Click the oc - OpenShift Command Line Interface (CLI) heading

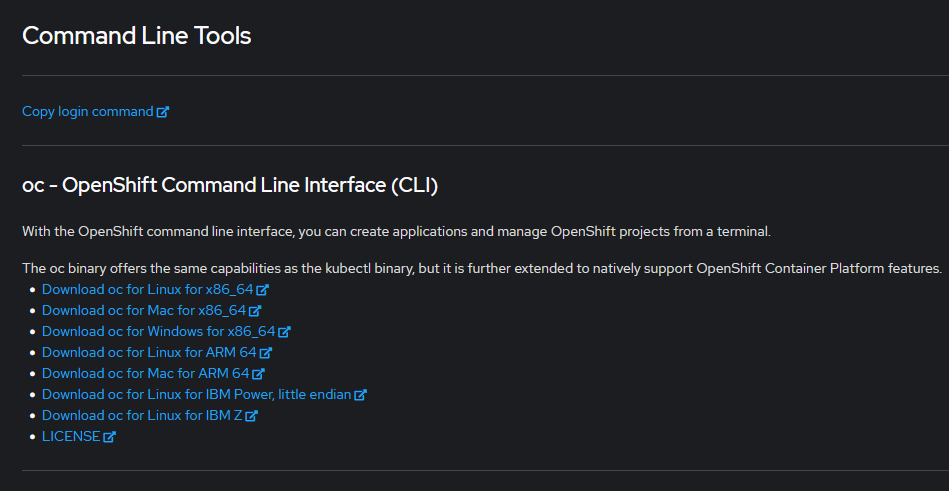[x=230, y=185]
